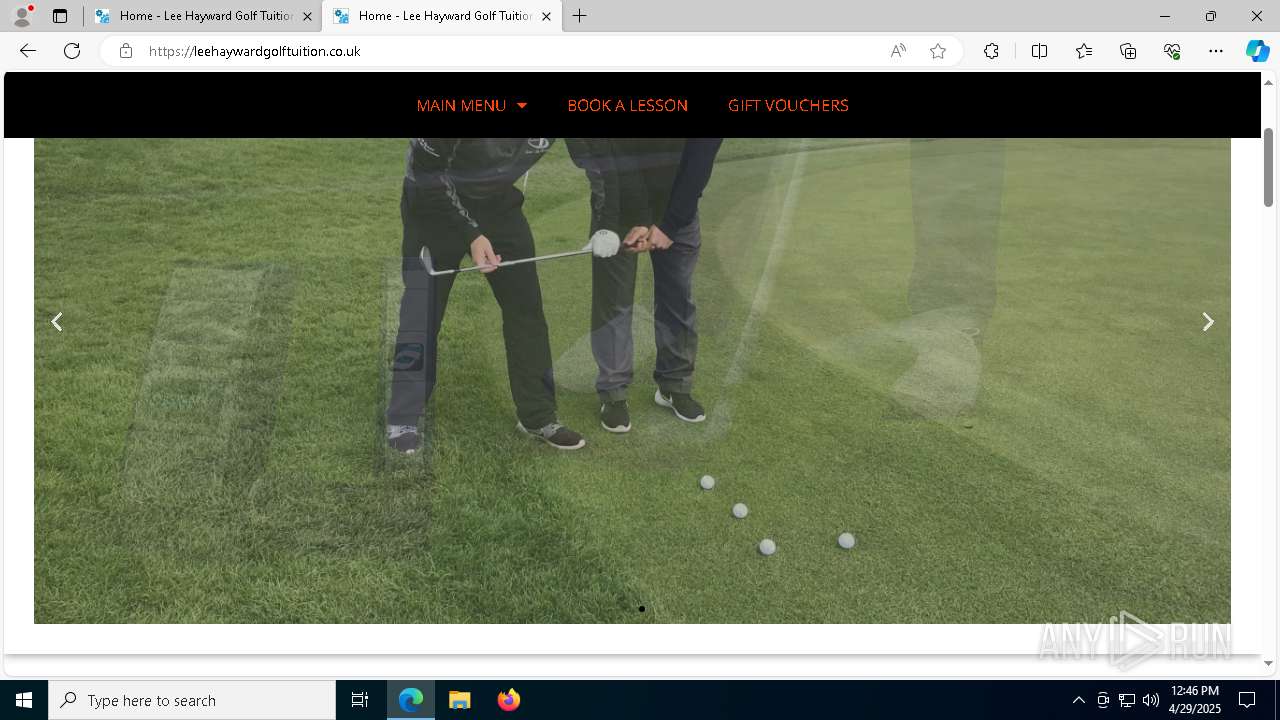Click the taskbar search box
The image size is (1280, 720).
[x=192, y=700]
